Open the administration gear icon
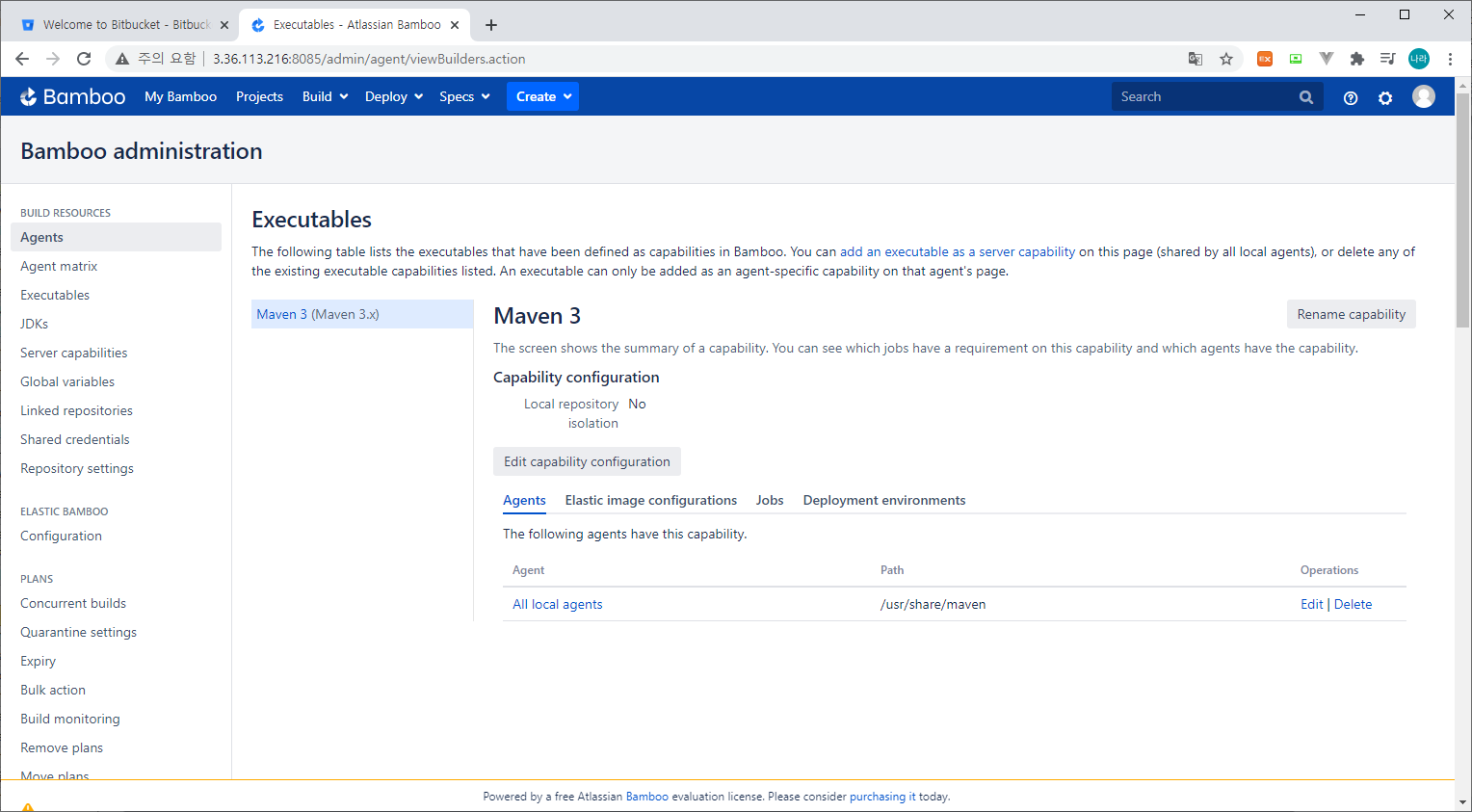Screen dimensions: 1472x812 [1385, 97]
